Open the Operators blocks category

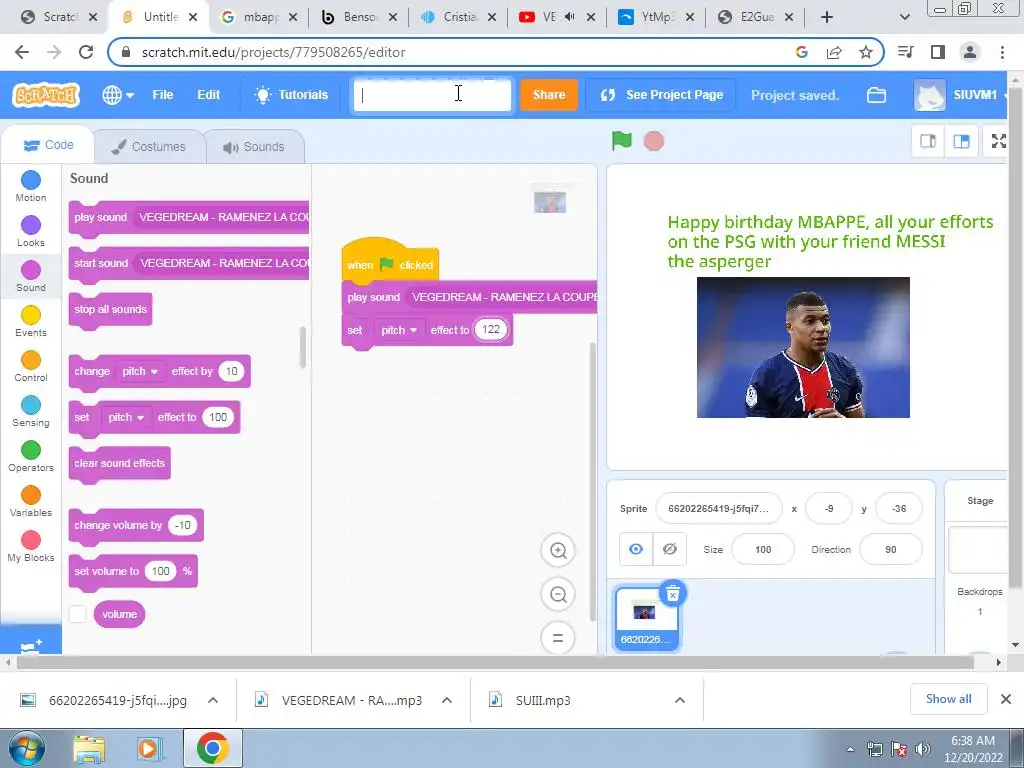31,456
